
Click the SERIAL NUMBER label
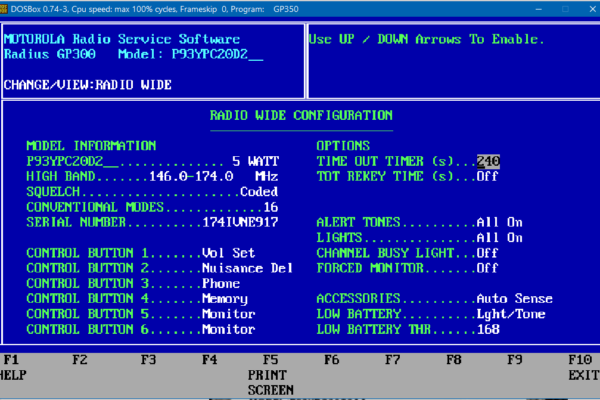[76, 222]
